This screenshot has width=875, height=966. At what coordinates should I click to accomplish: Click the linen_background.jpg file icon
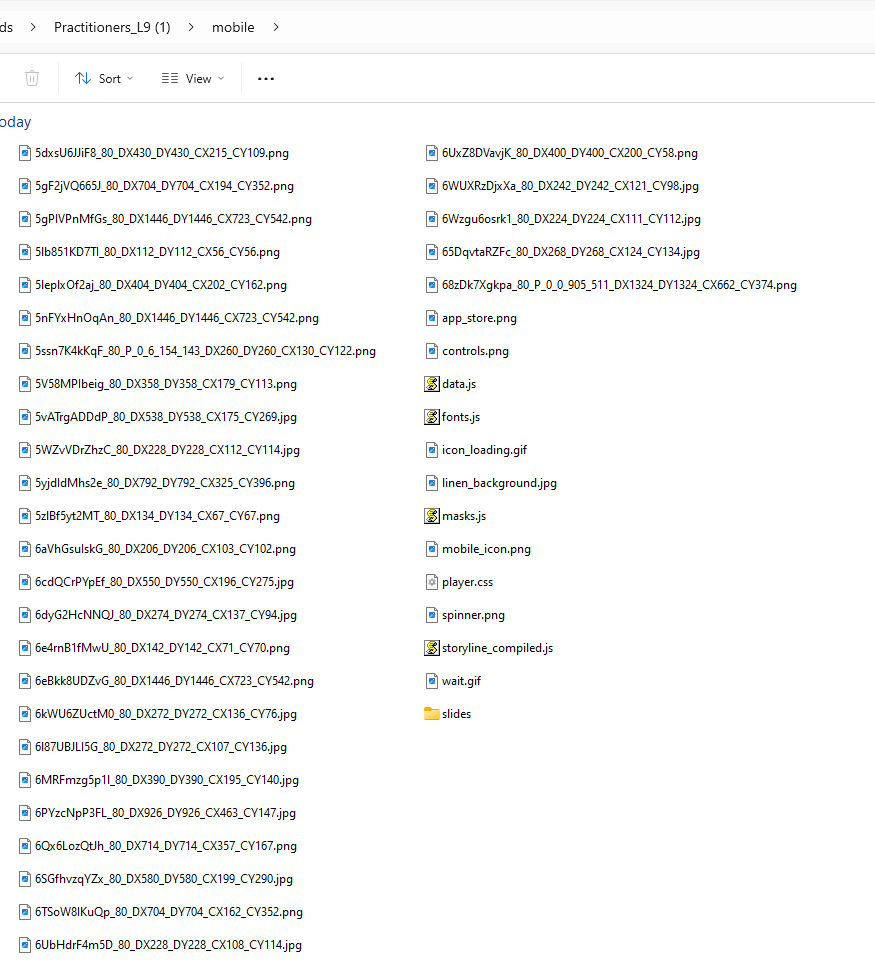tap(432, 482)
